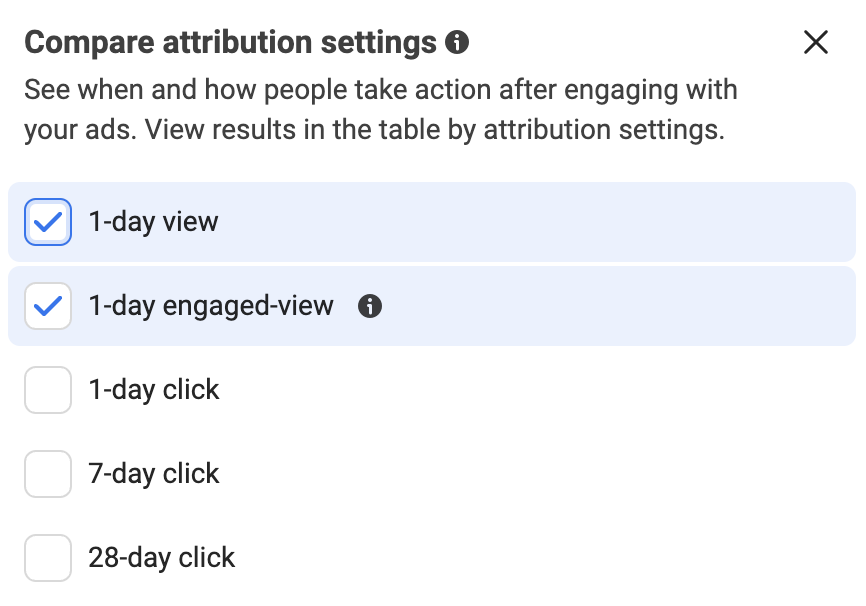Choose the "7-day click" text label
This screenshot has width=866, height=606.
coord(154,474)
